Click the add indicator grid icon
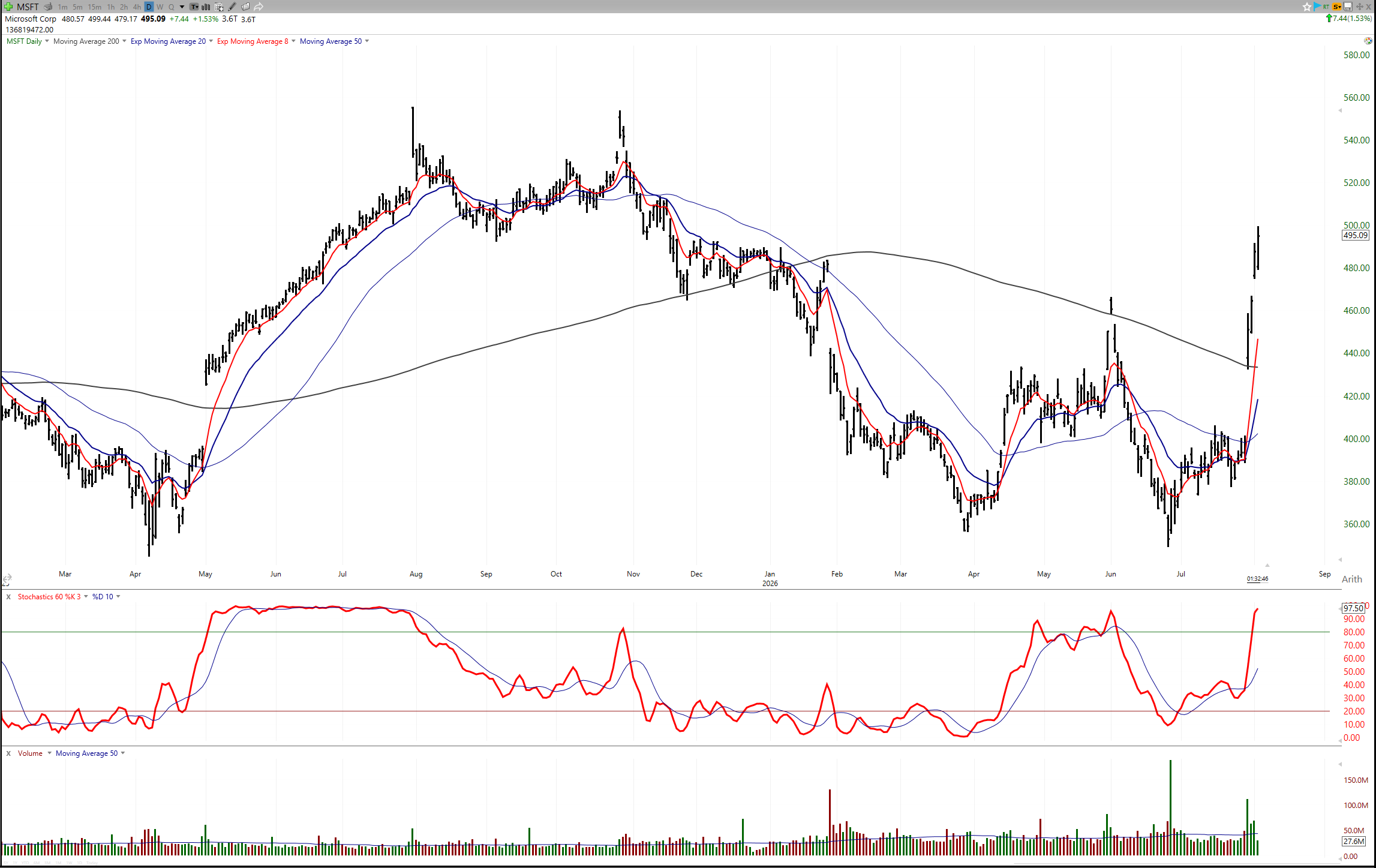This screenshot has height=868, width=1376. click(x=219, y=7)
